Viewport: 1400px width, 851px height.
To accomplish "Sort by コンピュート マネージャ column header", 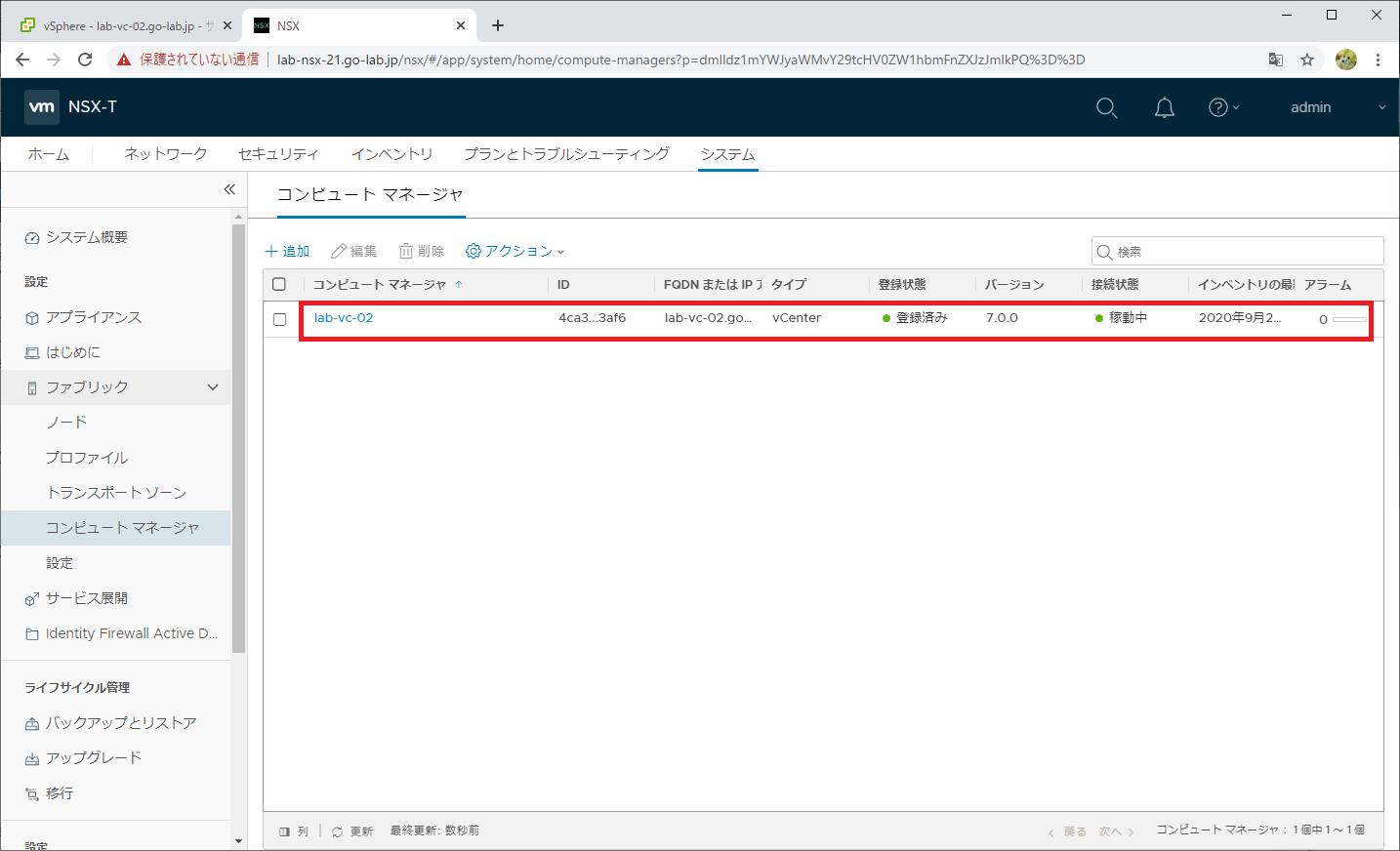I will pyautogui.click(x=380, y=285).
